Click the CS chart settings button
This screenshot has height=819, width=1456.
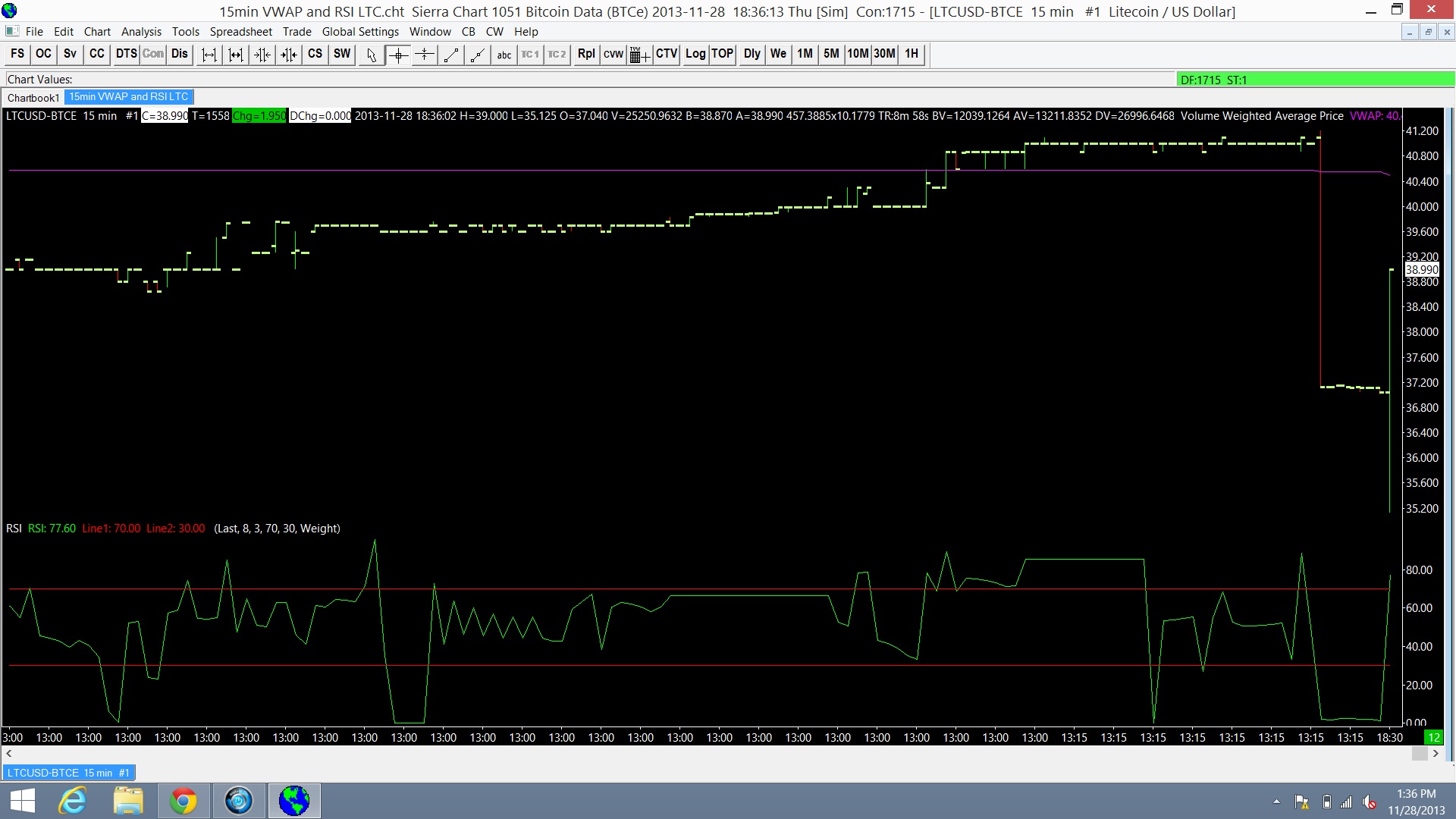click(x=315, y=54)
